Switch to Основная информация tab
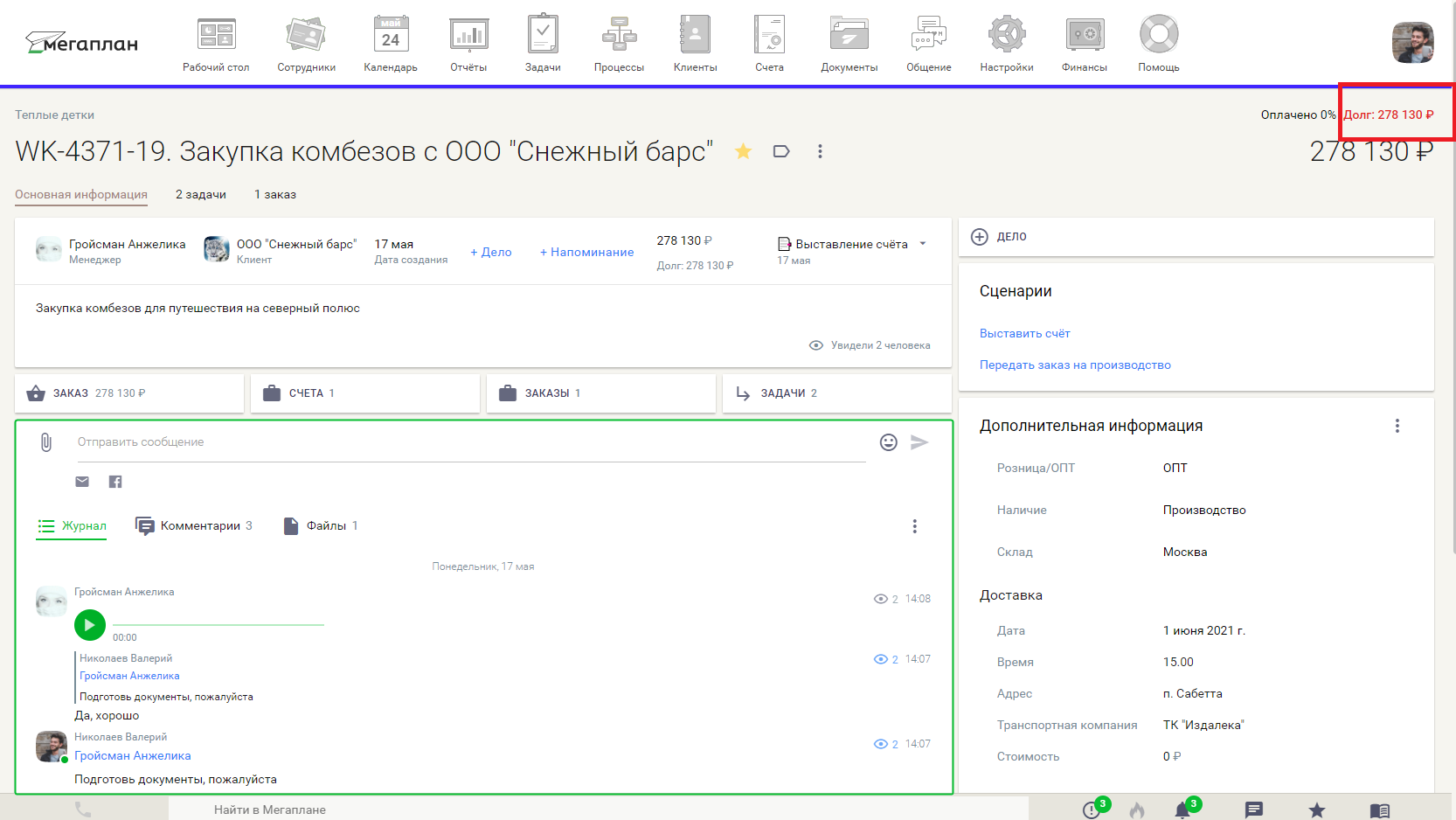 coord(81,195)
